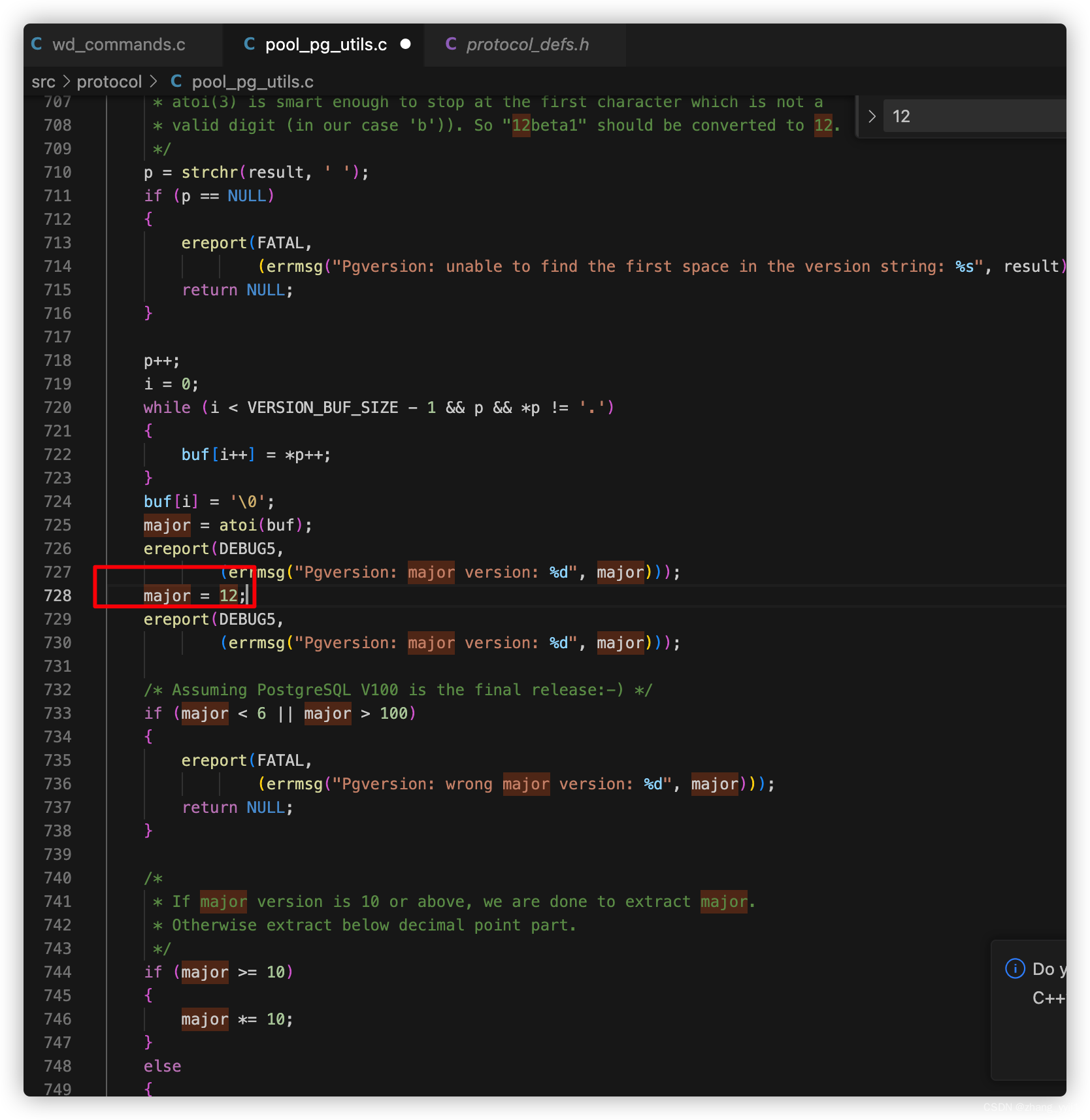
Task: Expand the replace toggle in find widget
Action: [x=871, y=116]
